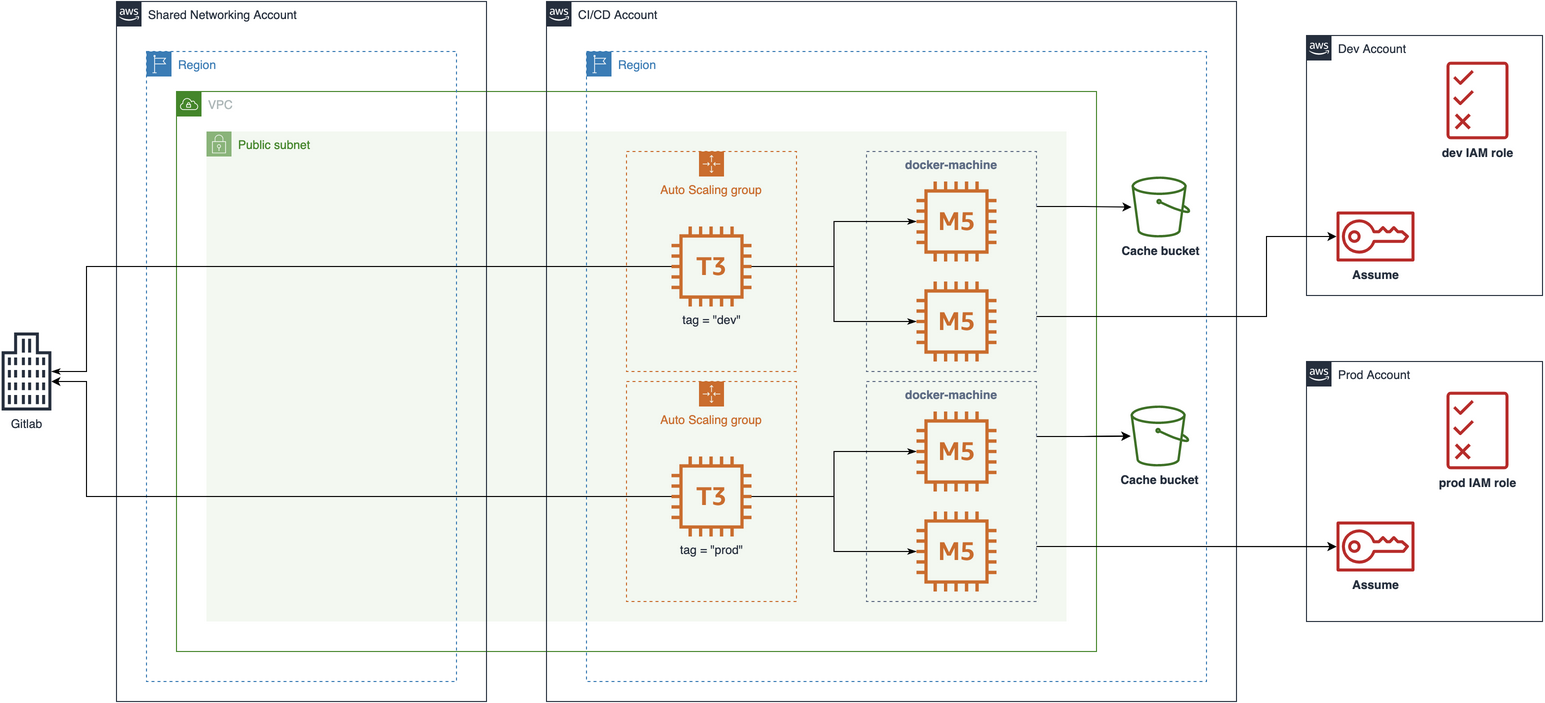Click the prod IAM role policy icon

coord(1476,430)
